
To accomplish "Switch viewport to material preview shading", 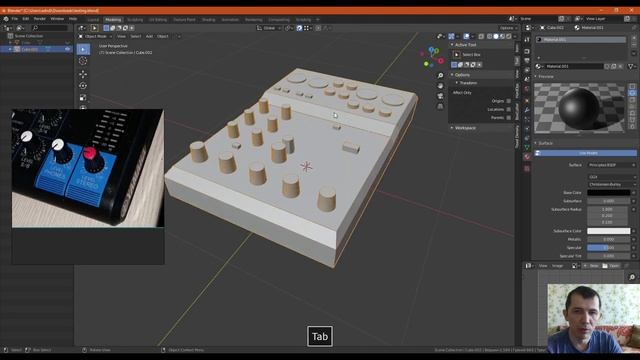I will [502, 36].
